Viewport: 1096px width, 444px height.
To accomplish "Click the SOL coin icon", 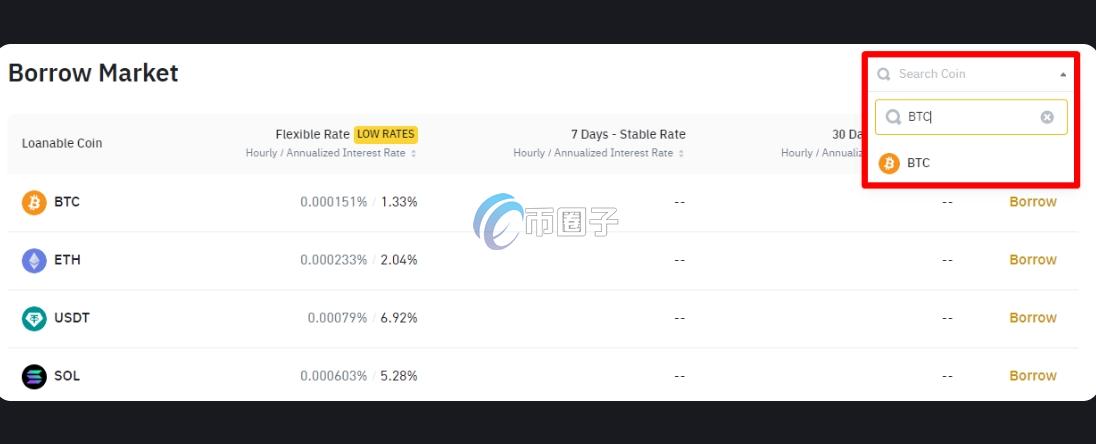I will tap(34, 377).
